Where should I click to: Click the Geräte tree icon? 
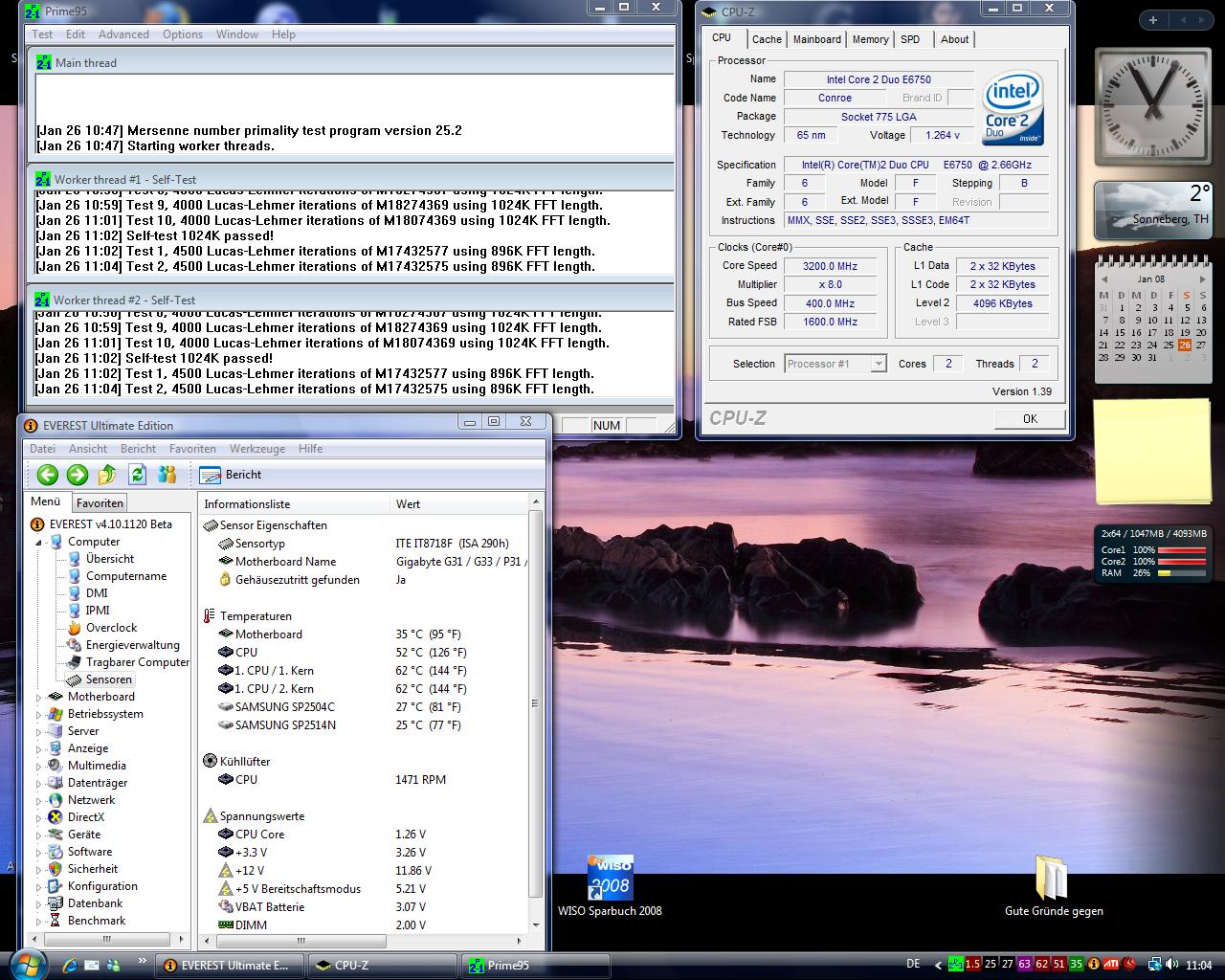[56, 835]
